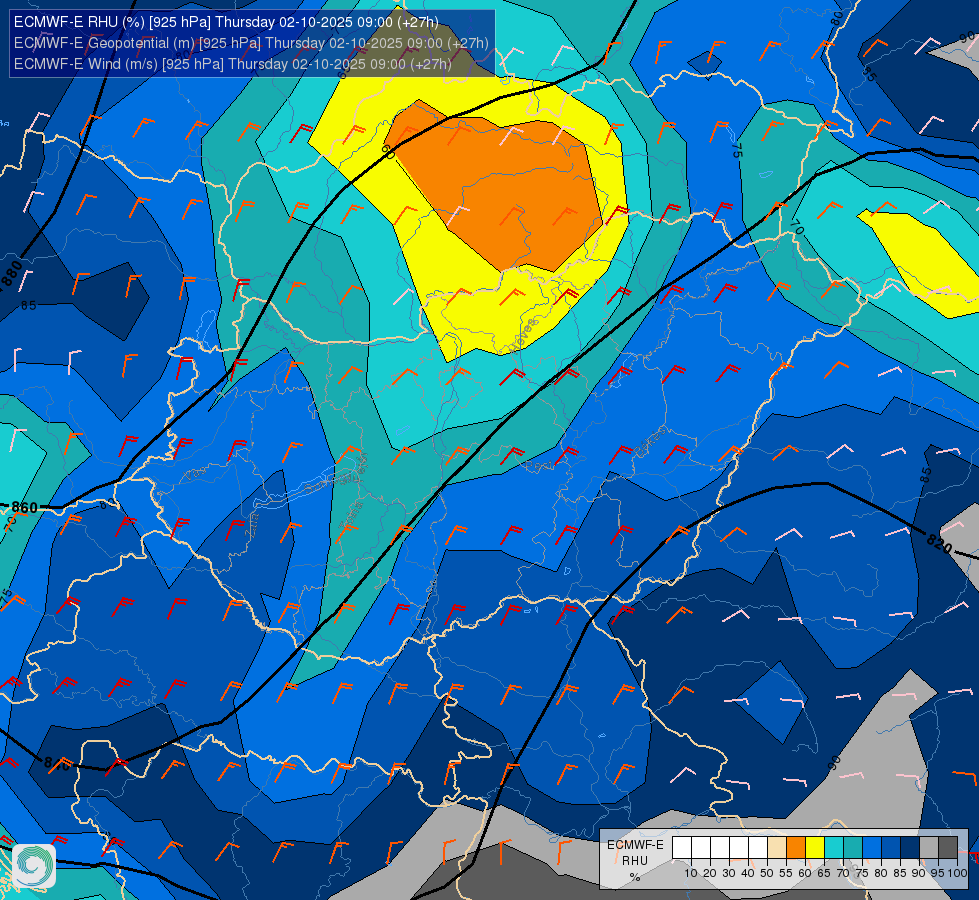
Task: Pick the dark gray 95–100 legend swatch
Action: 948,848
